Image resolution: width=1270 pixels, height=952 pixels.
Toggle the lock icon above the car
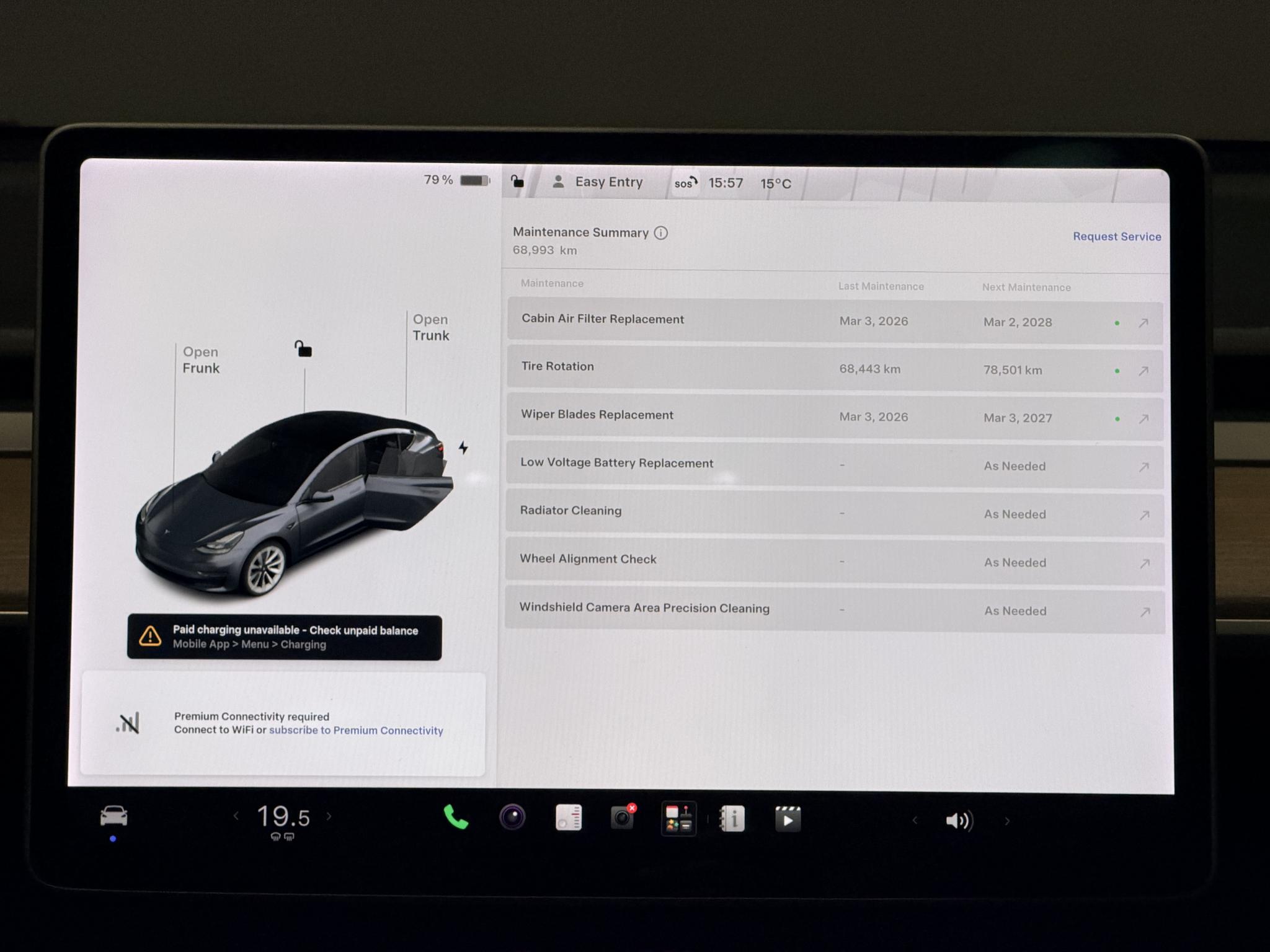303,349
